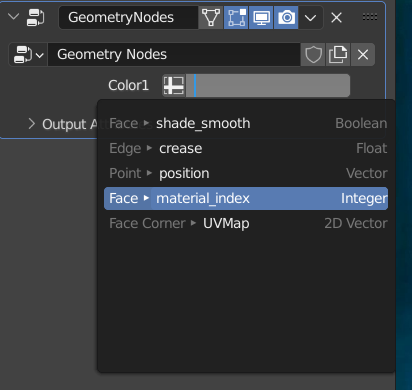Viewport: 412px width, 390px height.
Task: Unlink the Geometry Nodes node group
Action: tap(363, 55)
